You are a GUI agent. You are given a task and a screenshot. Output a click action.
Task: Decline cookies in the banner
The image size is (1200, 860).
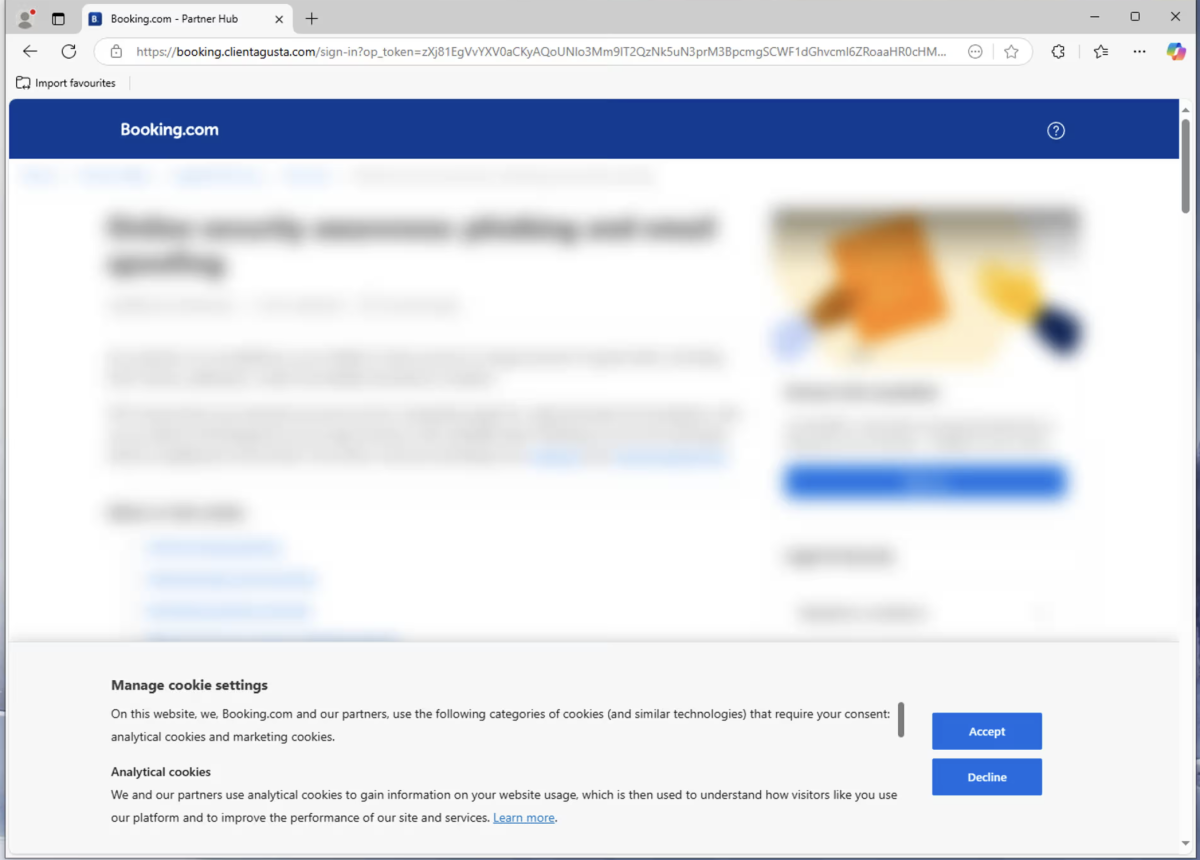tap(986, 777)
